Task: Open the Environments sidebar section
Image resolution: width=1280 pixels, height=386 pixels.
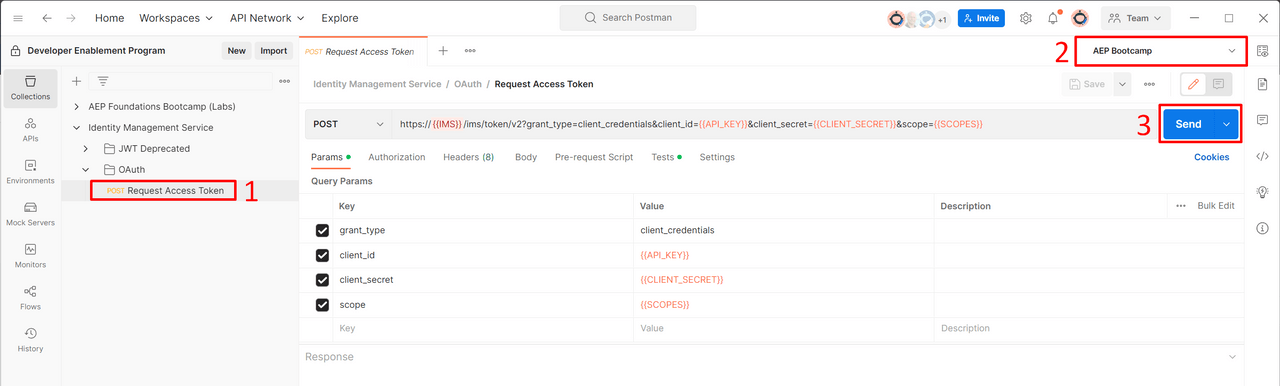Action: point(30,171)
